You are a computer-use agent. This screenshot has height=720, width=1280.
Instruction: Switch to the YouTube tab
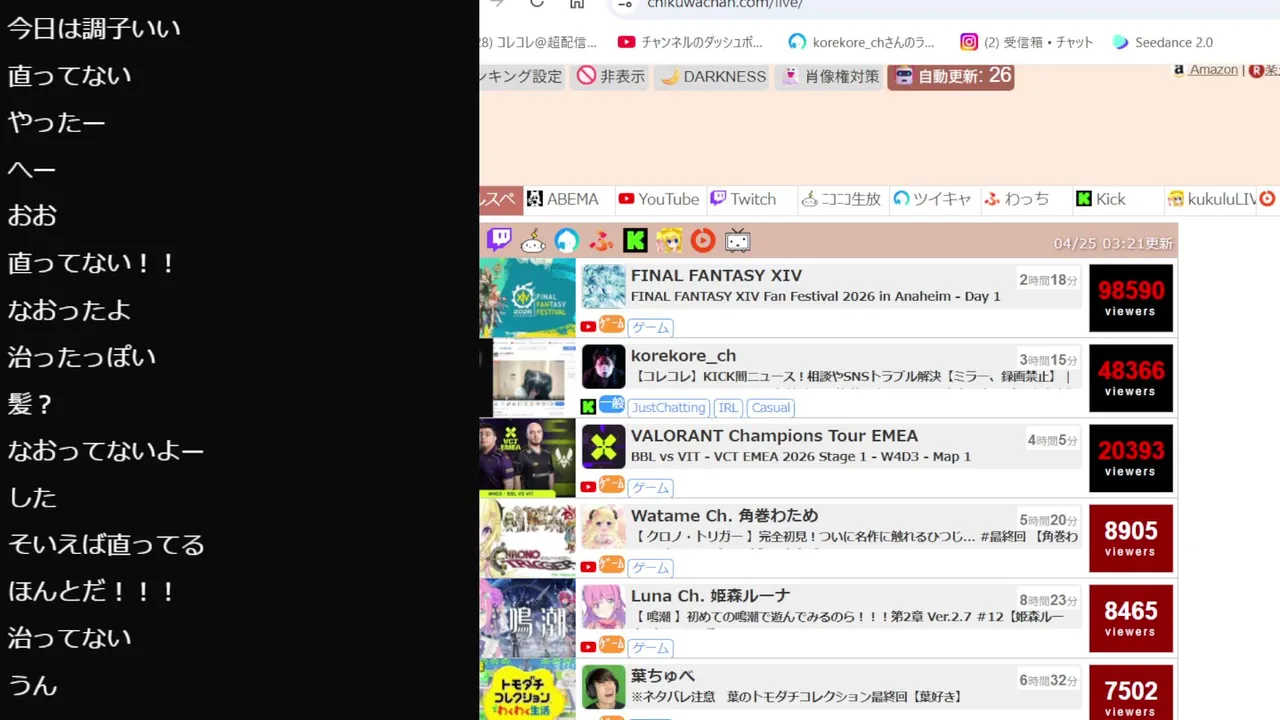point(658,199)
